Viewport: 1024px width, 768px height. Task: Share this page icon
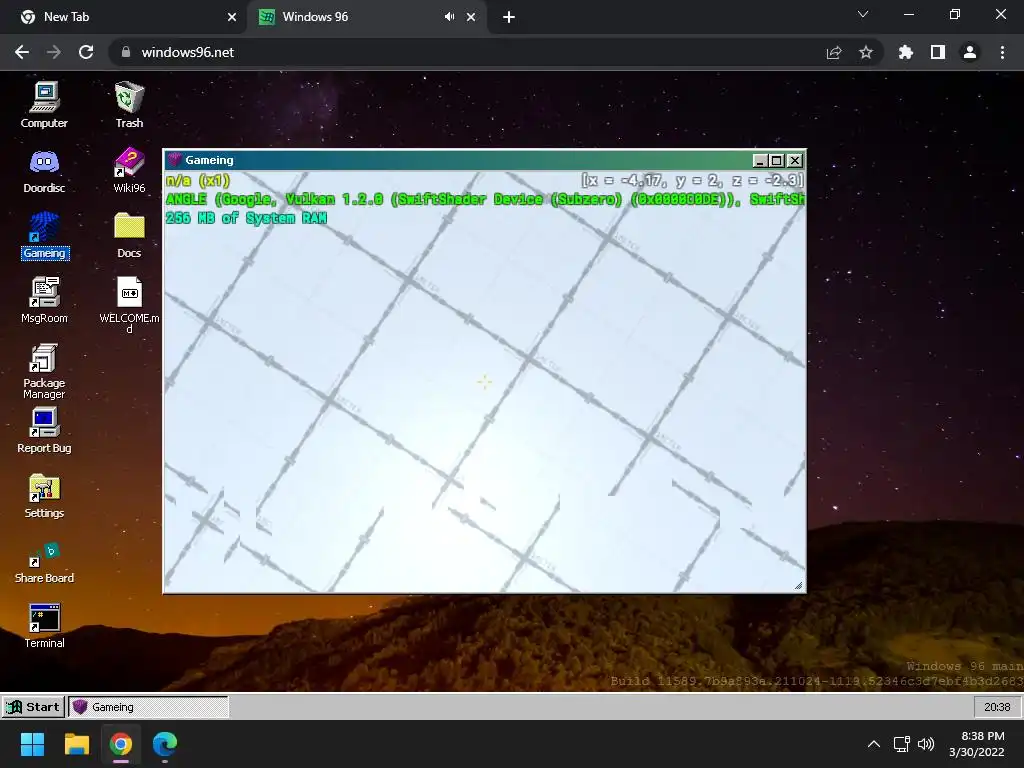click(834, 52)
